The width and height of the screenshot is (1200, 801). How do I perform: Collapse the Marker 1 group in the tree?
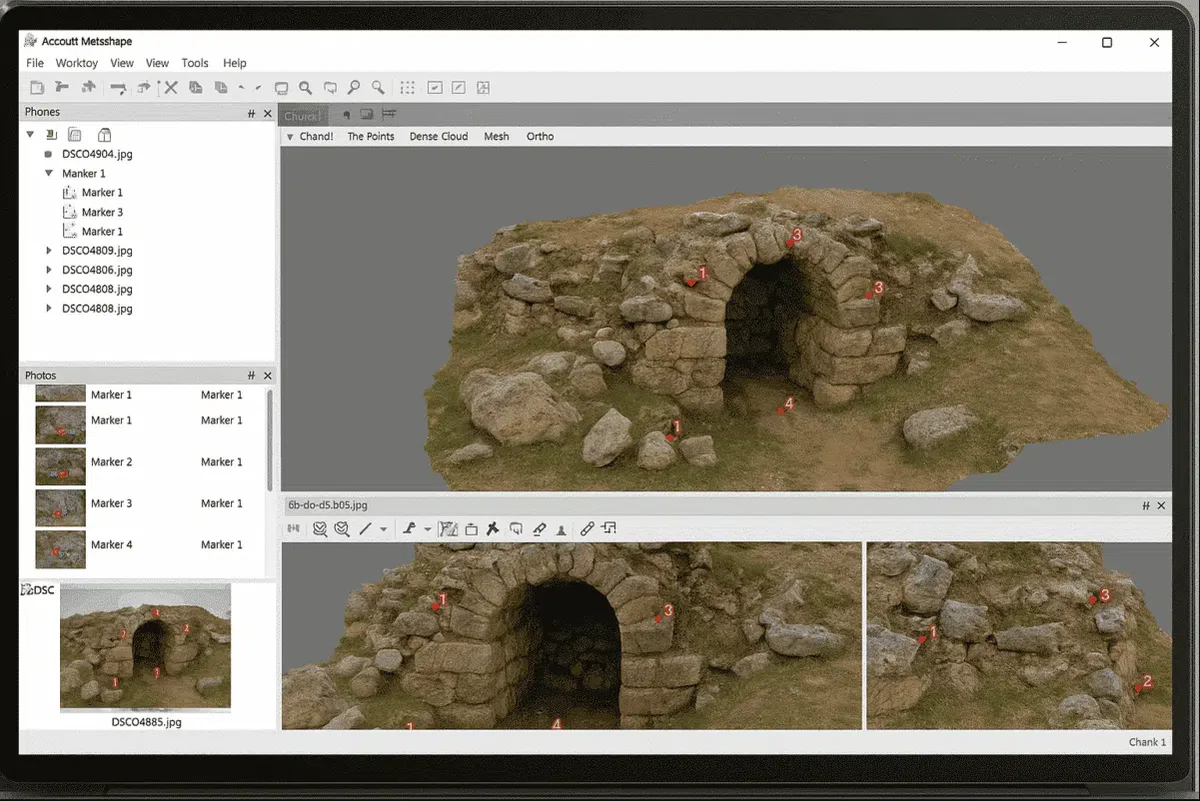48,173
